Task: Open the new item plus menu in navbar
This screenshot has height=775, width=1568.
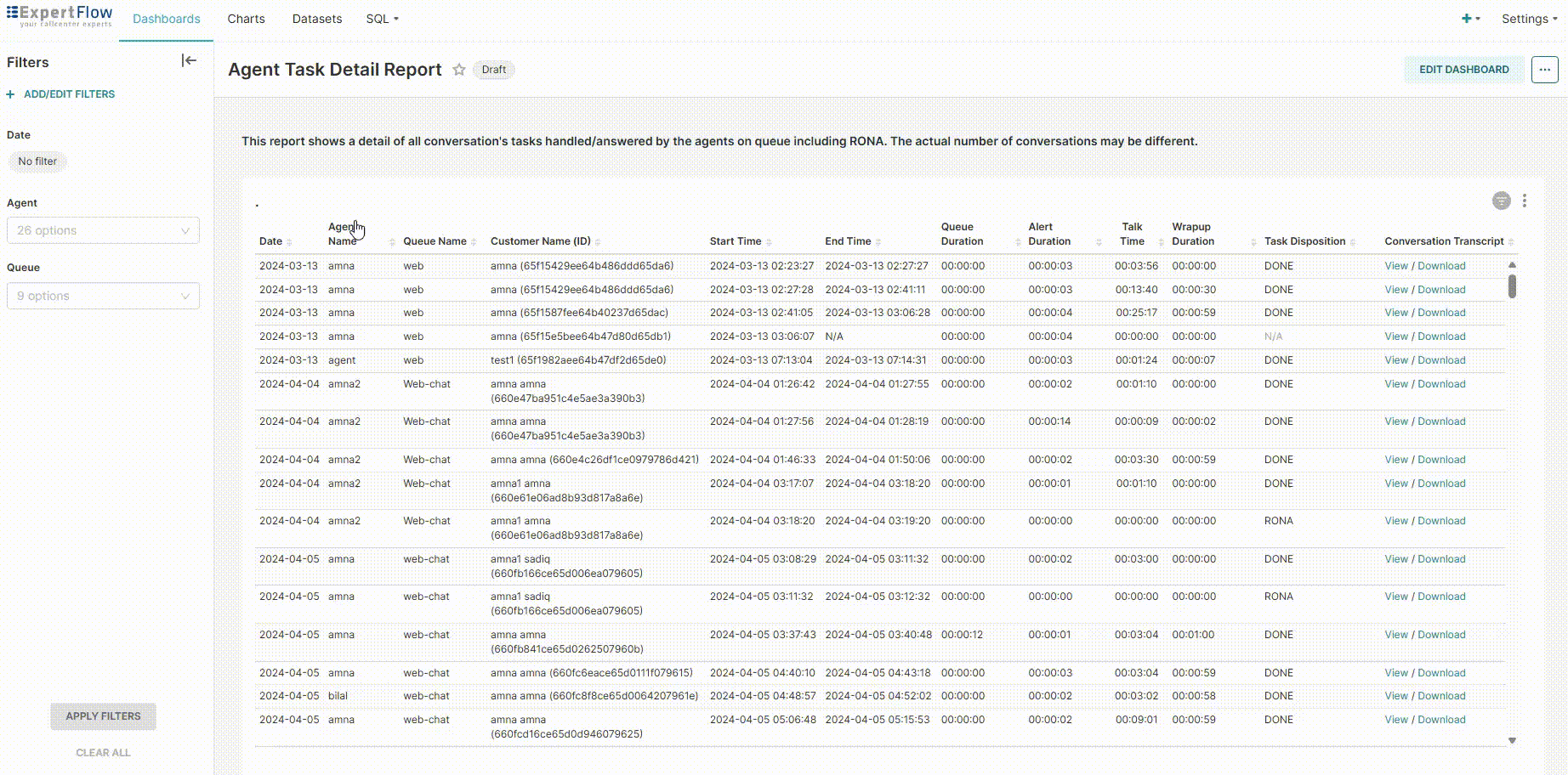Action: pyautogui.click(x=1469, y=17)
